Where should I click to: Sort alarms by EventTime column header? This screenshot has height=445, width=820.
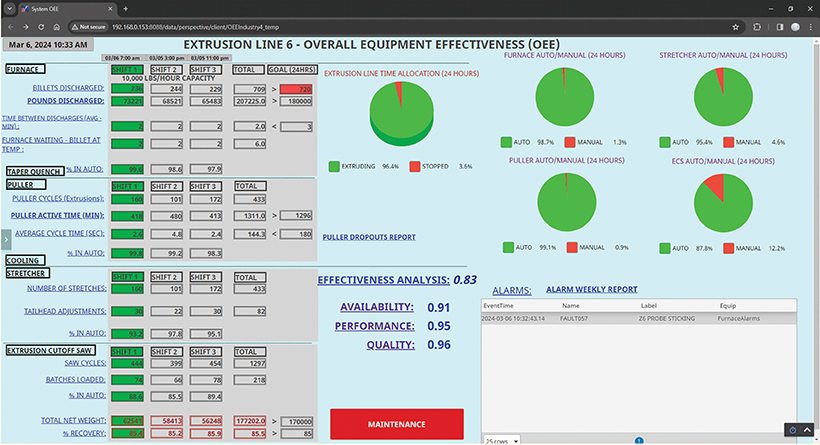(x=498, y=305)
